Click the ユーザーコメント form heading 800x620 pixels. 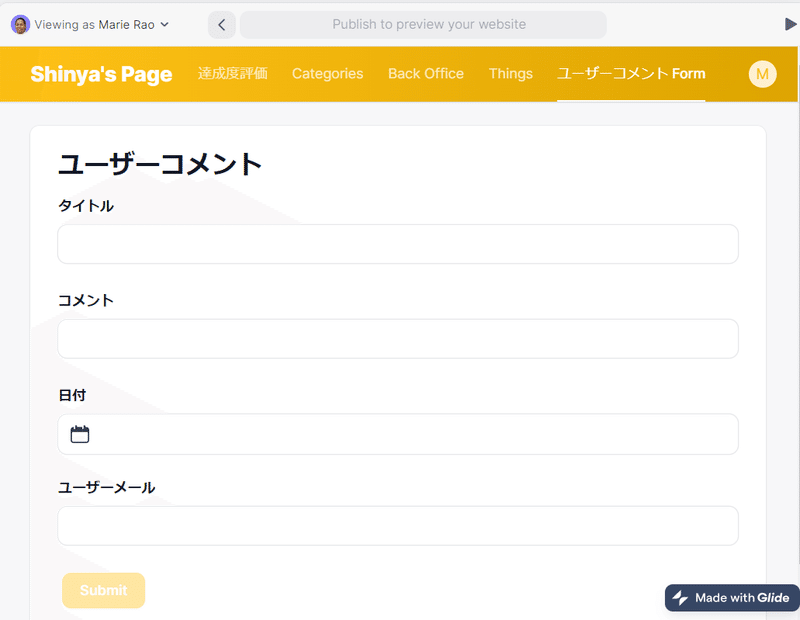pyautogui.click(x=160, y=164)
